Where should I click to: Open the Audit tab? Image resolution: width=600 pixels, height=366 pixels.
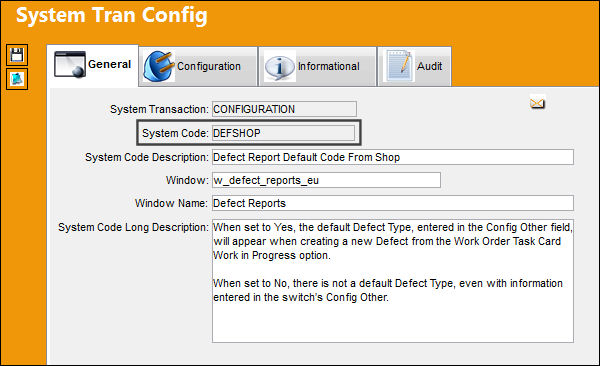(414, 67)
